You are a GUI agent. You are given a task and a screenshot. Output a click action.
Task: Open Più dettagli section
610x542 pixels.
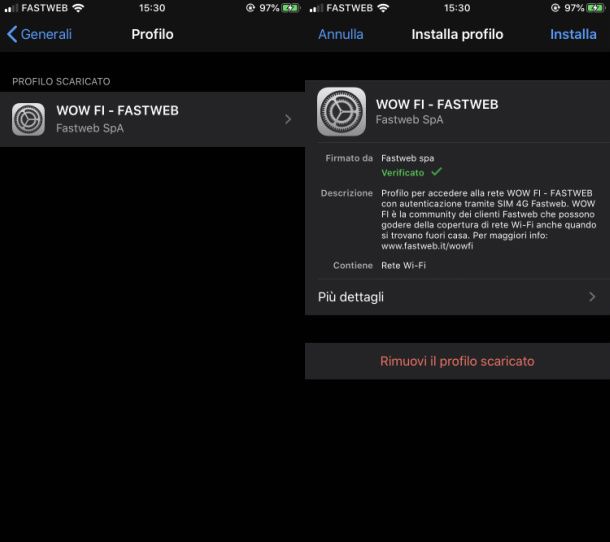click(x=458, y=297)
